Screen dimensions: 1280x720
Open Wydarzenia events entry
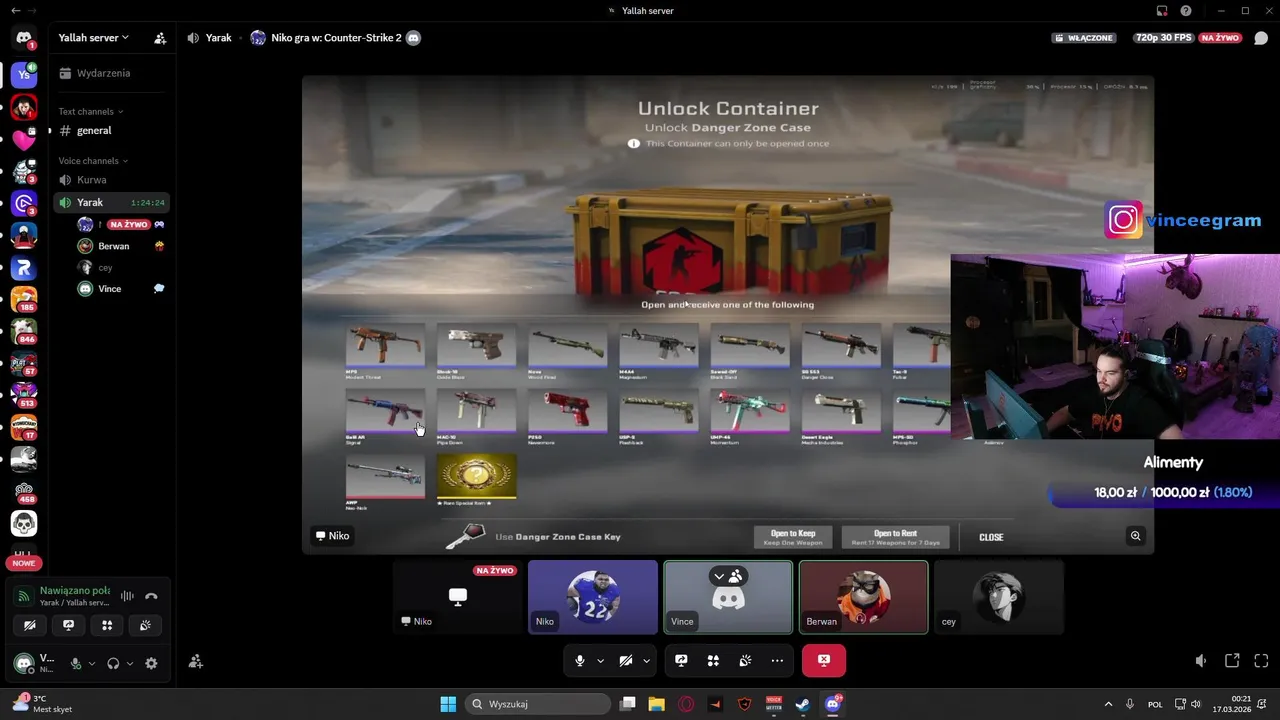(x=111, y=73)
